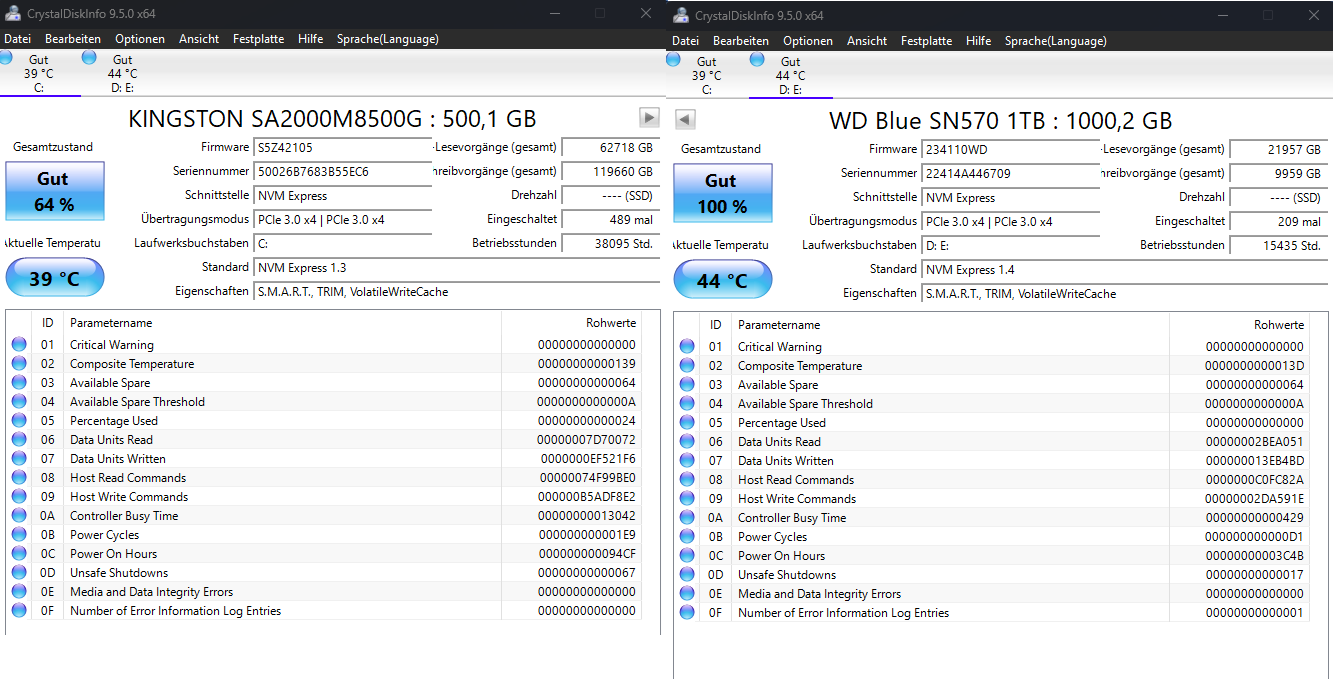Click Firmware field S5Z42105
Image resolution: width=1333 pixels, height=679 pixels.
pos(343,148)
